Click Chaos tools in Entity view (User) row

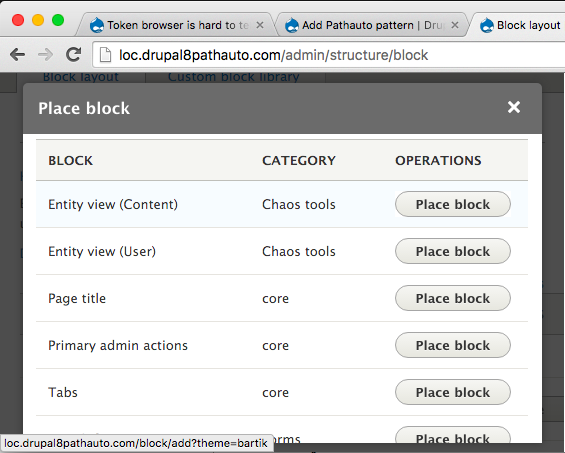coord(299,251)
